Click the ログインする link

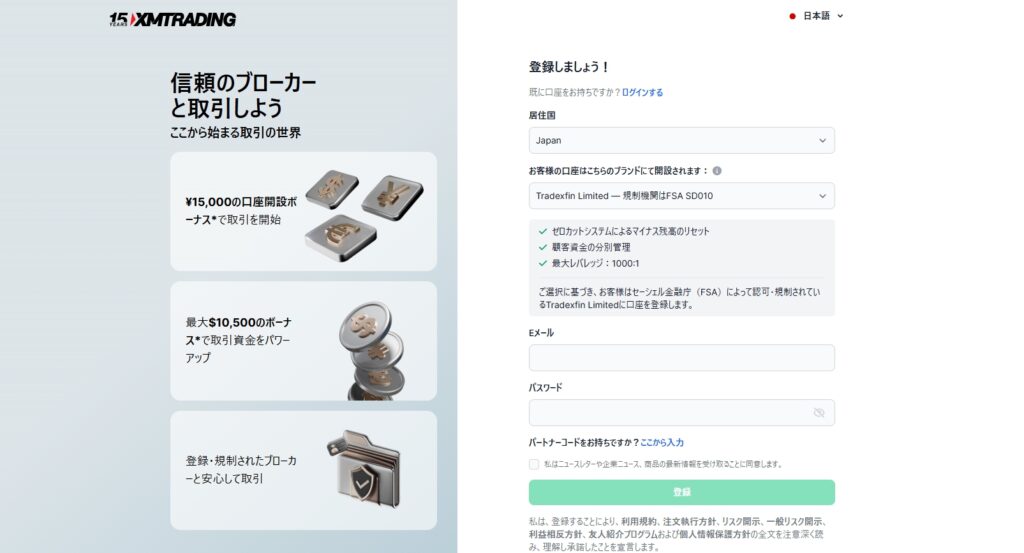pyautogui.click(x=642, y=93)
